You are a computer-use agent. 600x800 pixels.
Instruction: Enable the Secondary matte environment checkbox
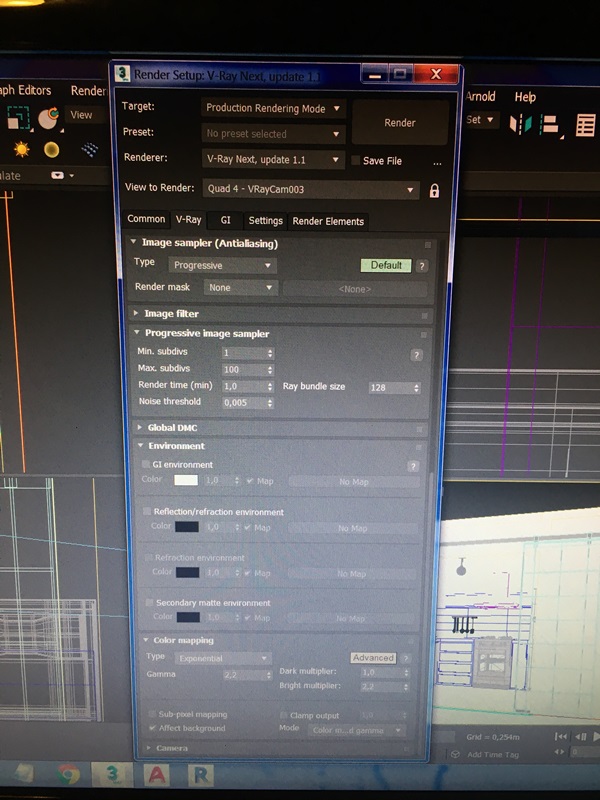pyautogui.click(x=149, y=603)
